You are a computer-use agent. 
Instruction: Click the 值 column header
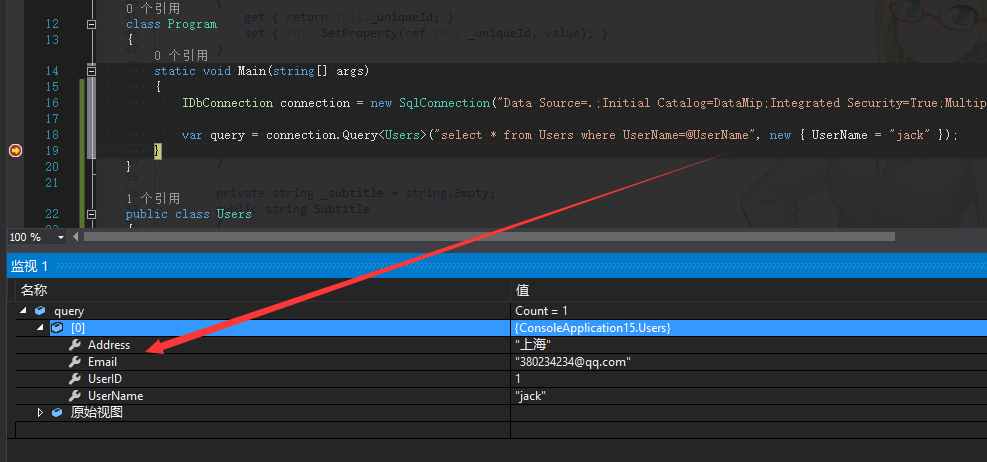[x=522, y=290]
